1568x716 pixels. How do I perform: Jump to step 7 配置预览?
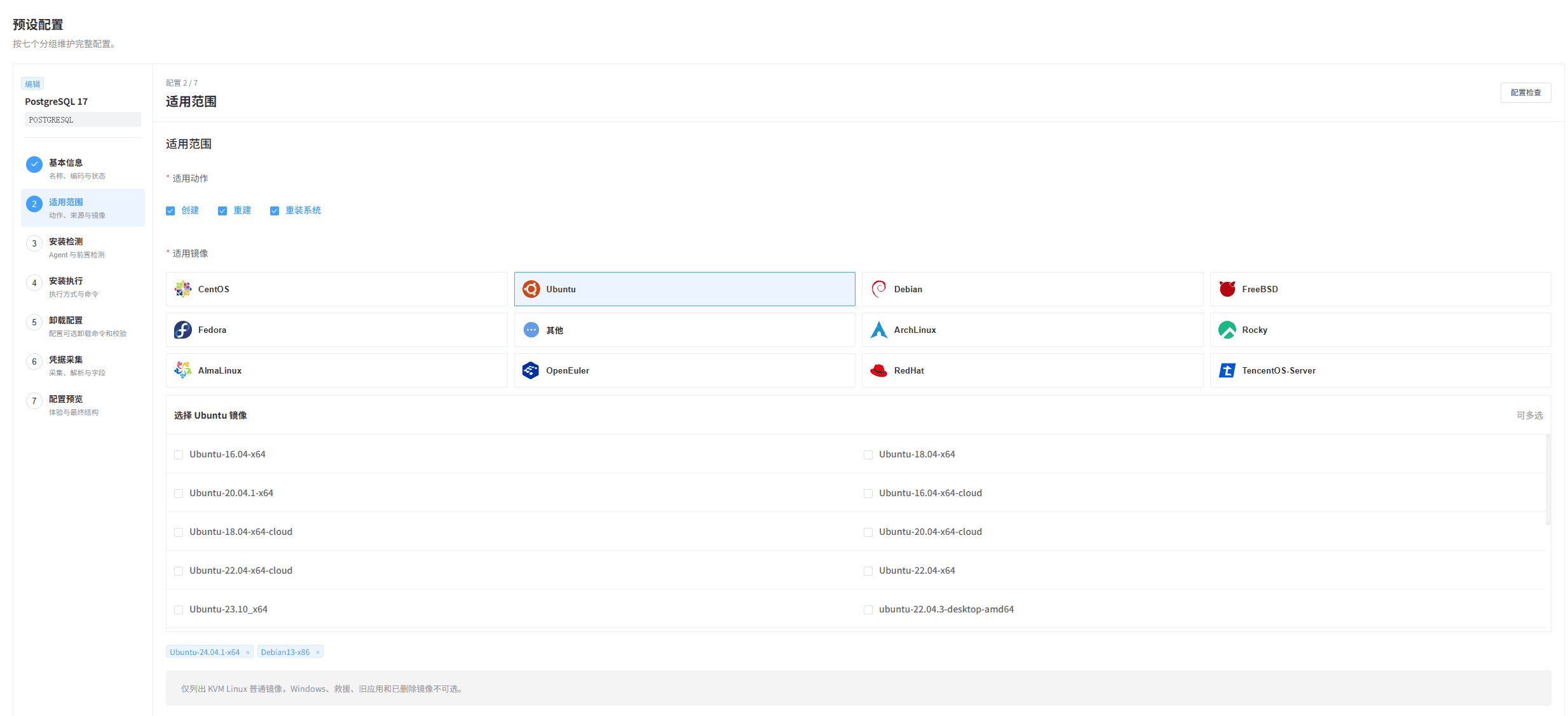click(x=83, y=405)
